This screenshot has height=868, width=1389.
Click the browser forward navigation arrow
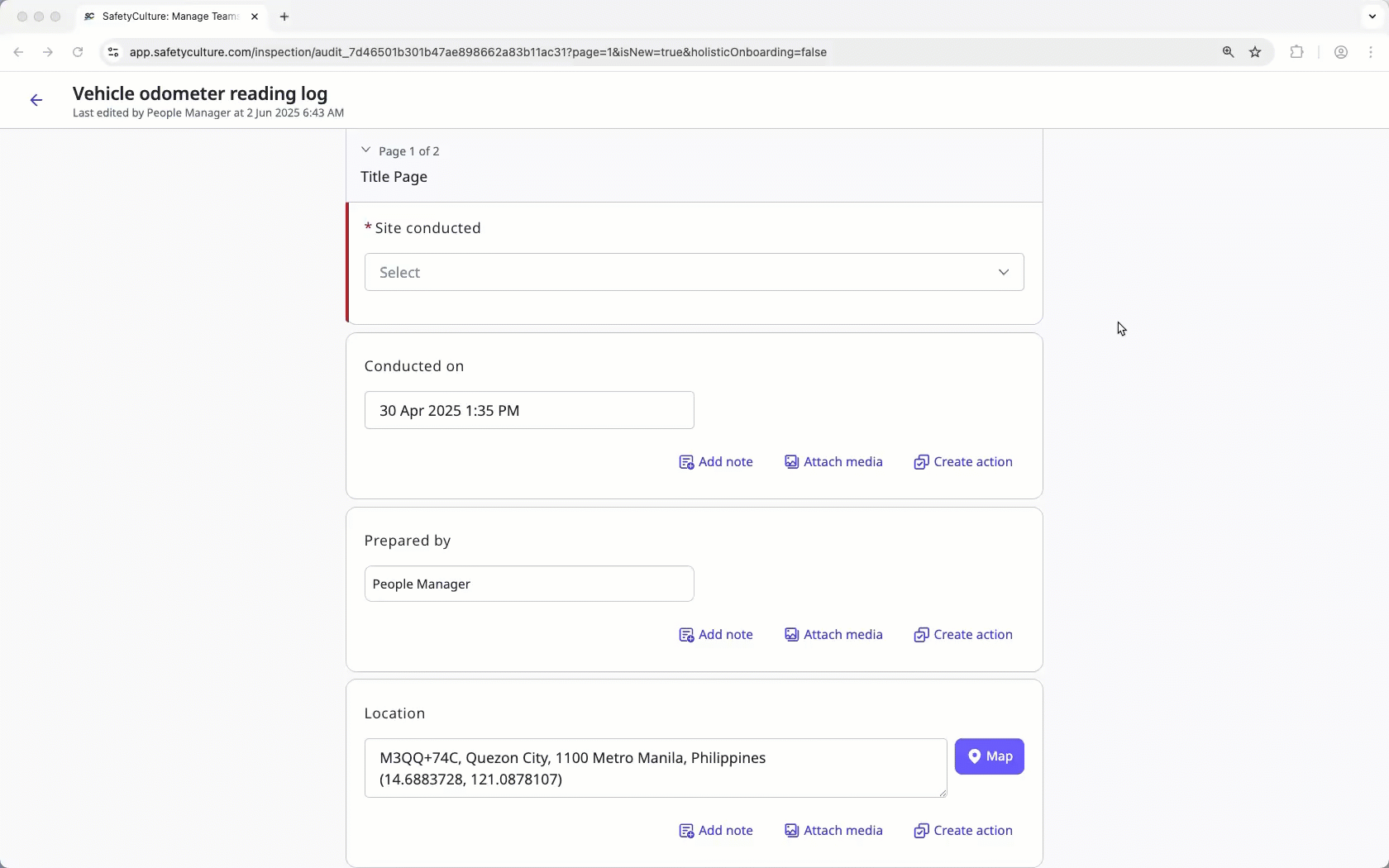pos(48,52)
